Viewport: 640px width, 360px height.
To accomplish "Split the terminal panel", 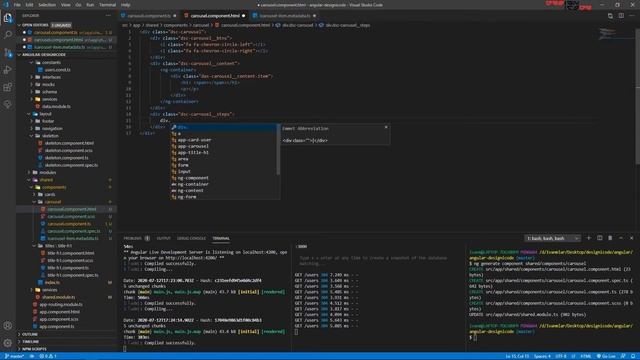I will (600, 238).
